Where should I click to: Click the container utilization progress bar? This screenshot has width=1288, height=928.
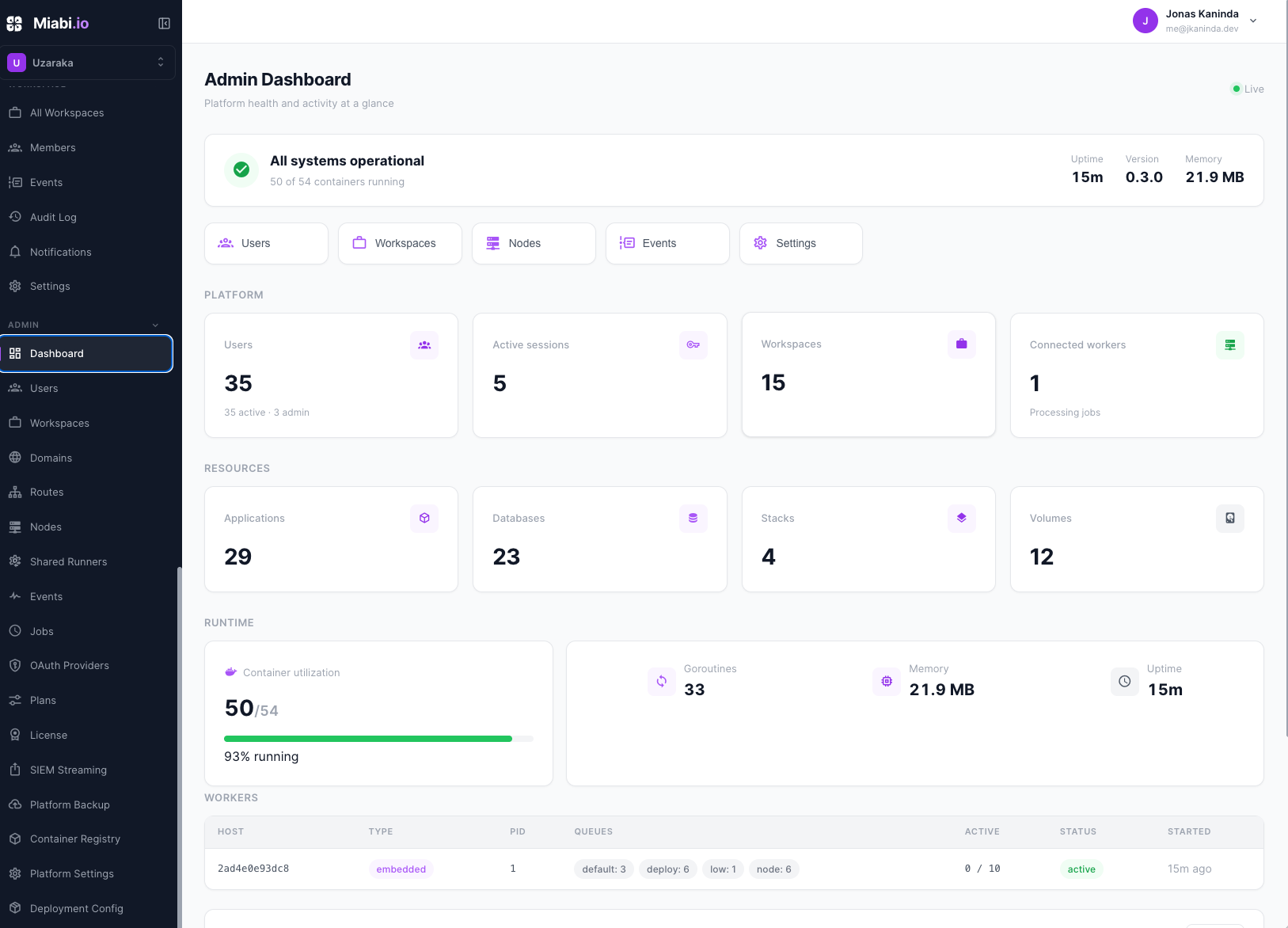pyautogui.click(x=379, y=739)
